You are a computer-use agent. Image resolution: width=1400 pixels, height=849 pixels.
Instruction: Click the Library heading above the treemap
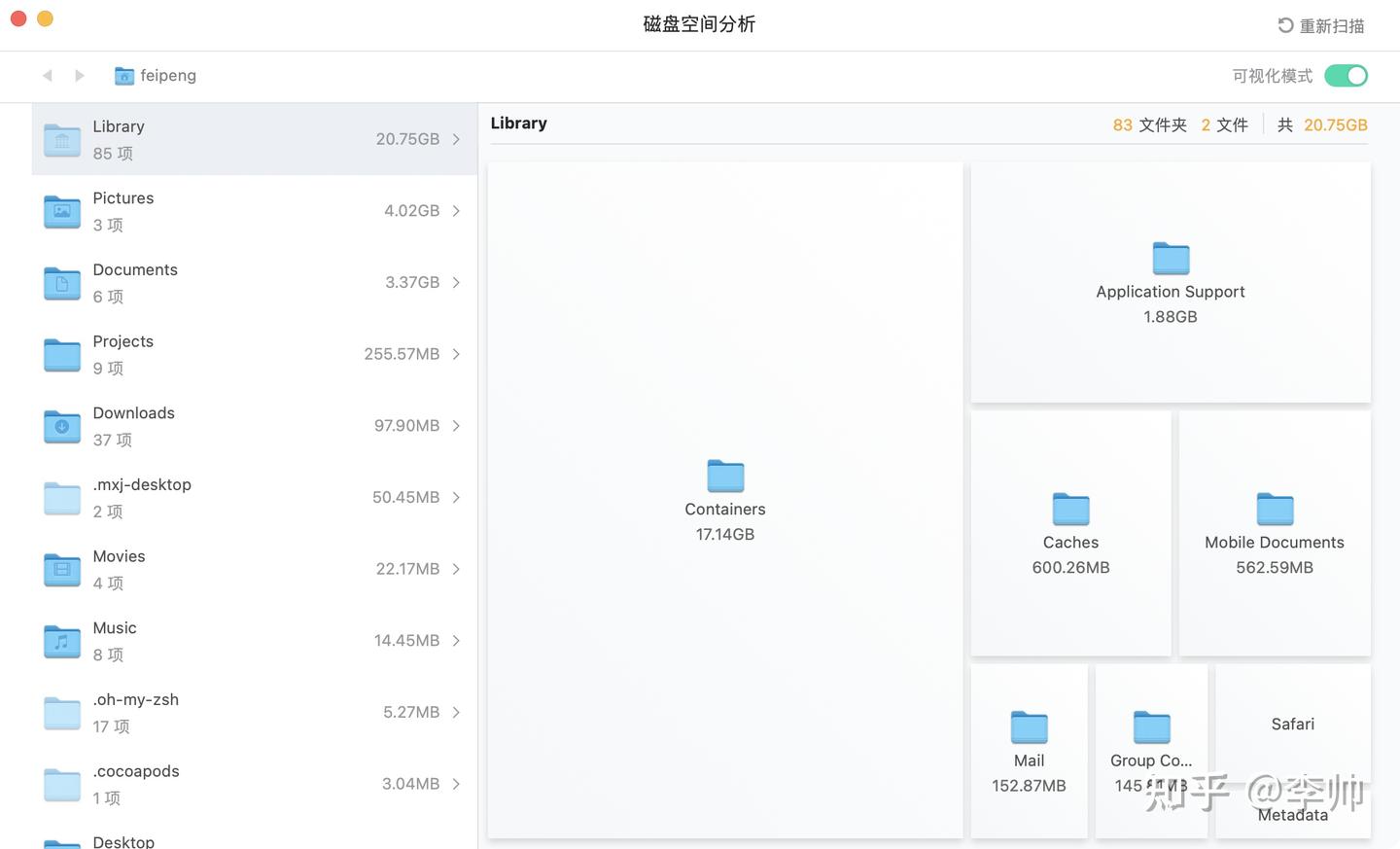click(x=518, y=124)
